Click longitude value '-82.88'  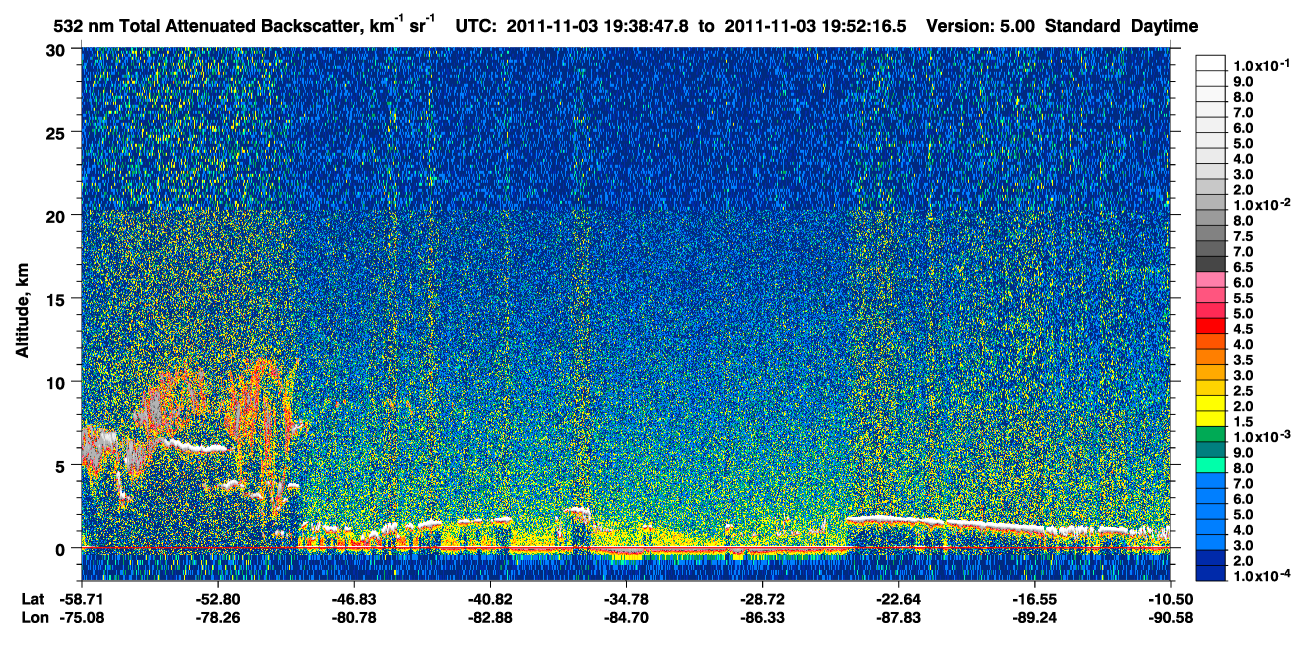[490, 617]
